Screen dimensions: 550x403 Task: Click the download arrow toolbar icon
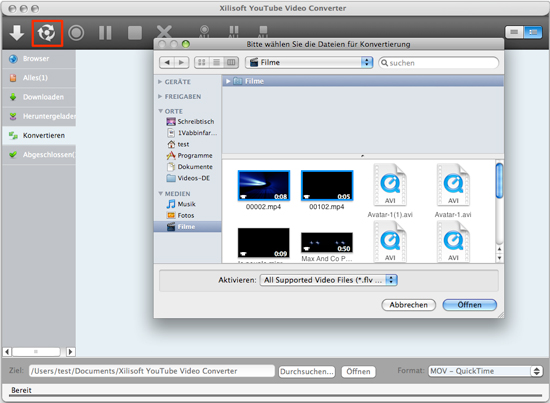click(x=16, y=33)
